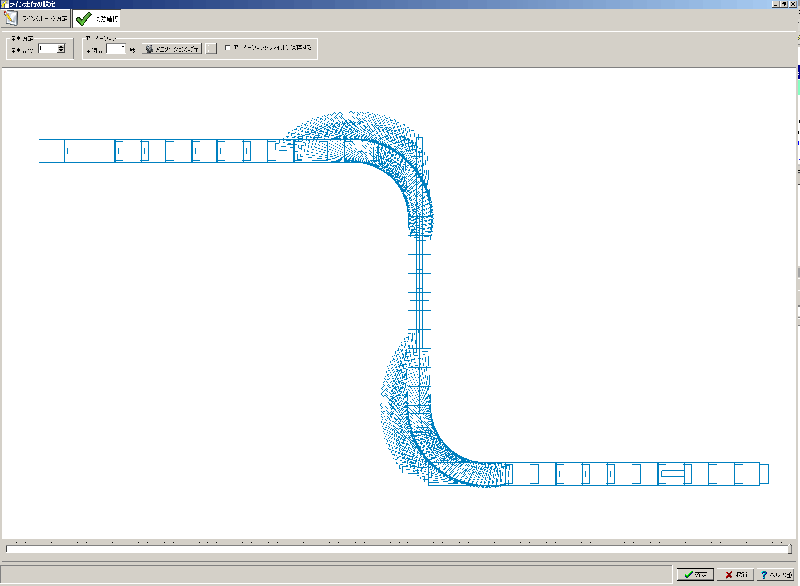Decrease the spinner value with down arrow
This screenshot has height=586, width=800.
tap(61, 52)
